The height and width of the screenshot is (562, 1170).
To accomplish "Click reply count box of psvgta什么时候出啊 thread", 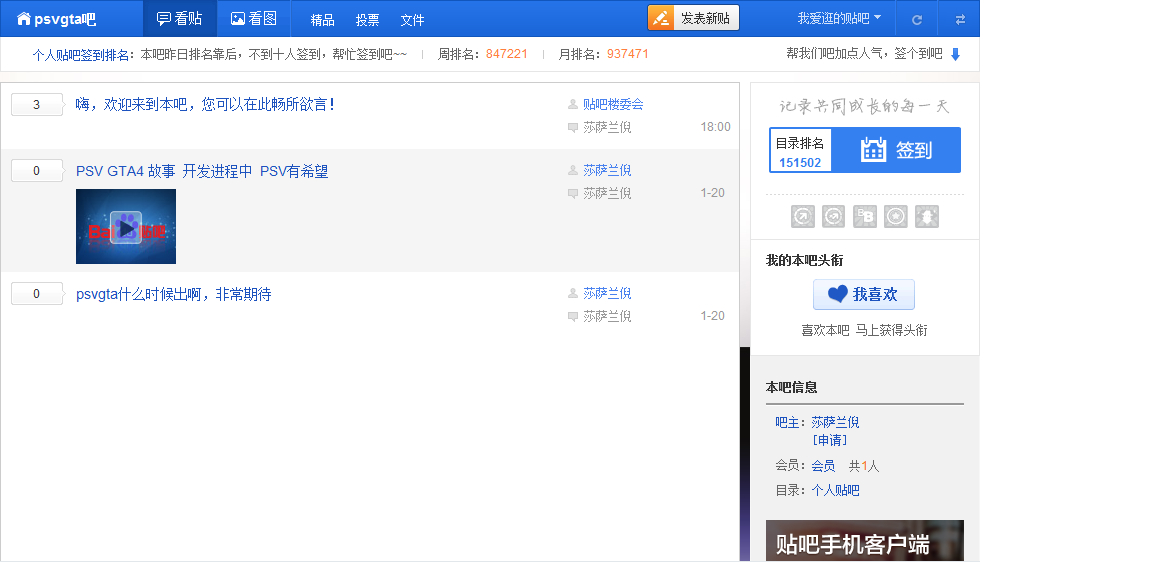I will (37, 294).
